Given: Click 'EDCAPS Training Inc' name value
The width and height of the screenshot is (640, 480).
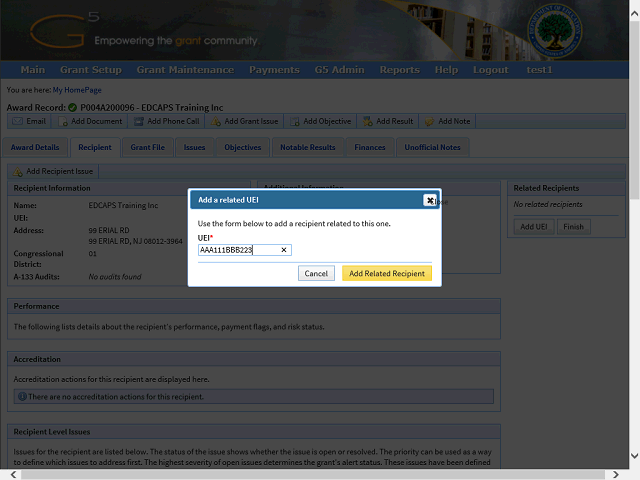Looking at the screenshot, I should pyautogui.click(x=123, y=205).
